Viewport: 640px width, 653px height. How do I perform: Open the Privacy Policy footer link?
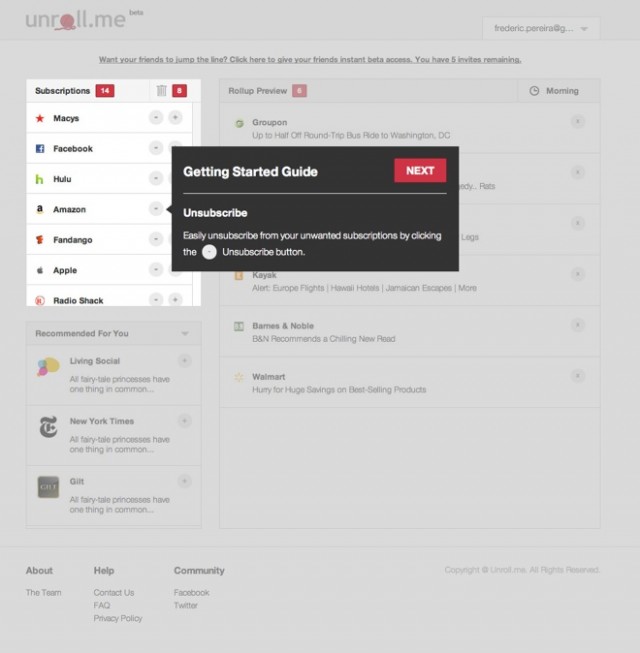click(118, 618)
